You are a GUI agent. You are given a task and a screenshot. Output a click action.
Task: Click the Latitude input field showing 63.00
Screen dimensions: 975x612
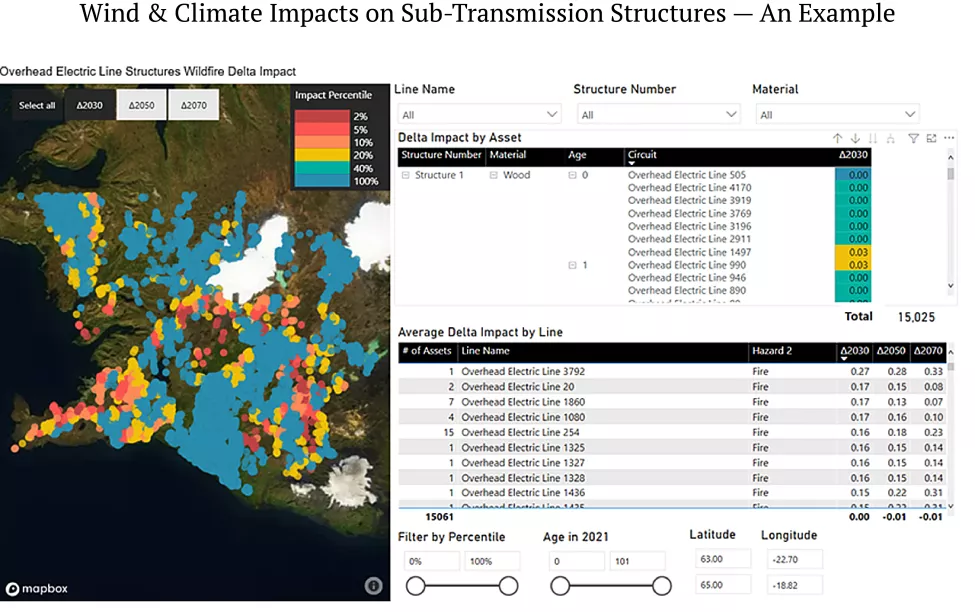pos(722,558)
